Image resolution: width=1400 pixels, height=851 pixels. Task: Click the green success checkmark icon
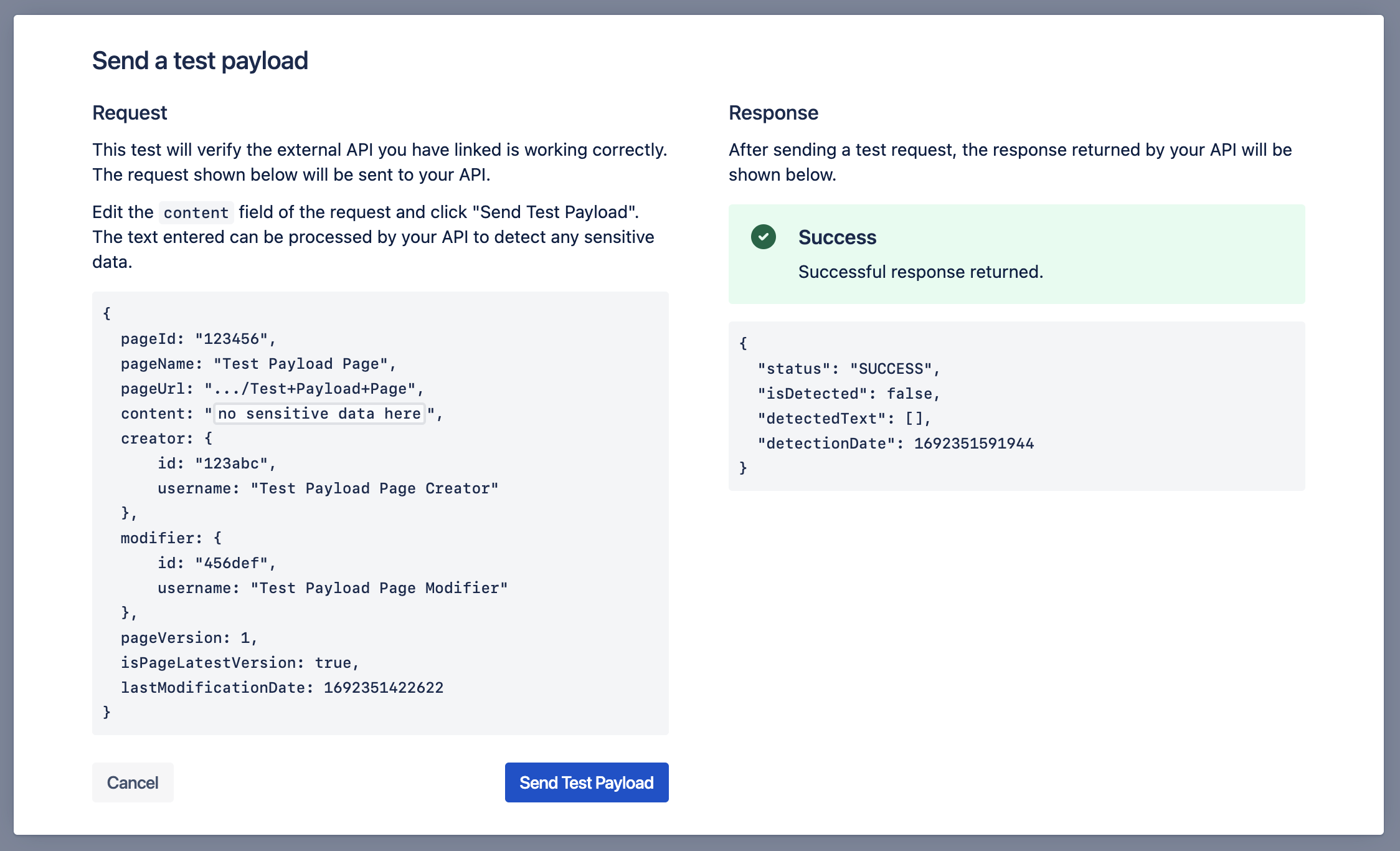[763, 237]
